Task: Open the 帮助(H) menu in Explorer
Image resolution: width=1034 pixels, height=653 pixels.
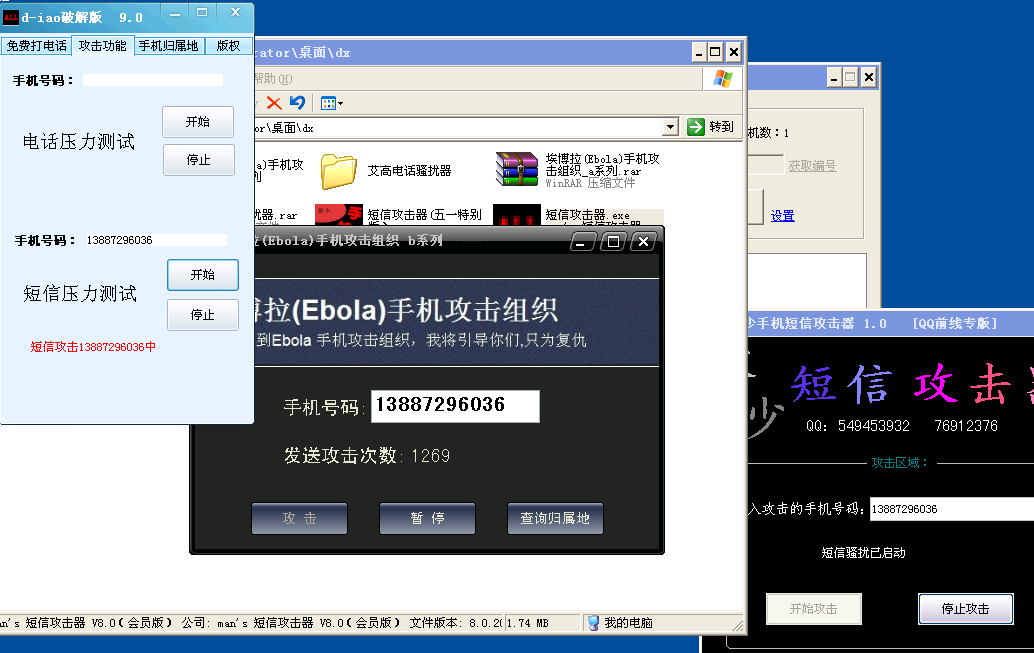Action: pyautogui.click(x=274, y=78)
